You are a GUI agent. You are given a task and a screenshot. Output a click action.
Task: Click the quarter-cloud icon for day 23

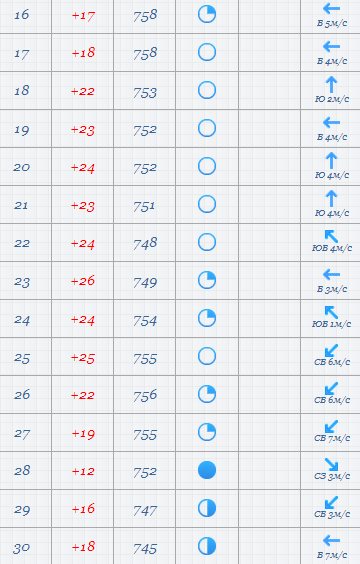207,280
